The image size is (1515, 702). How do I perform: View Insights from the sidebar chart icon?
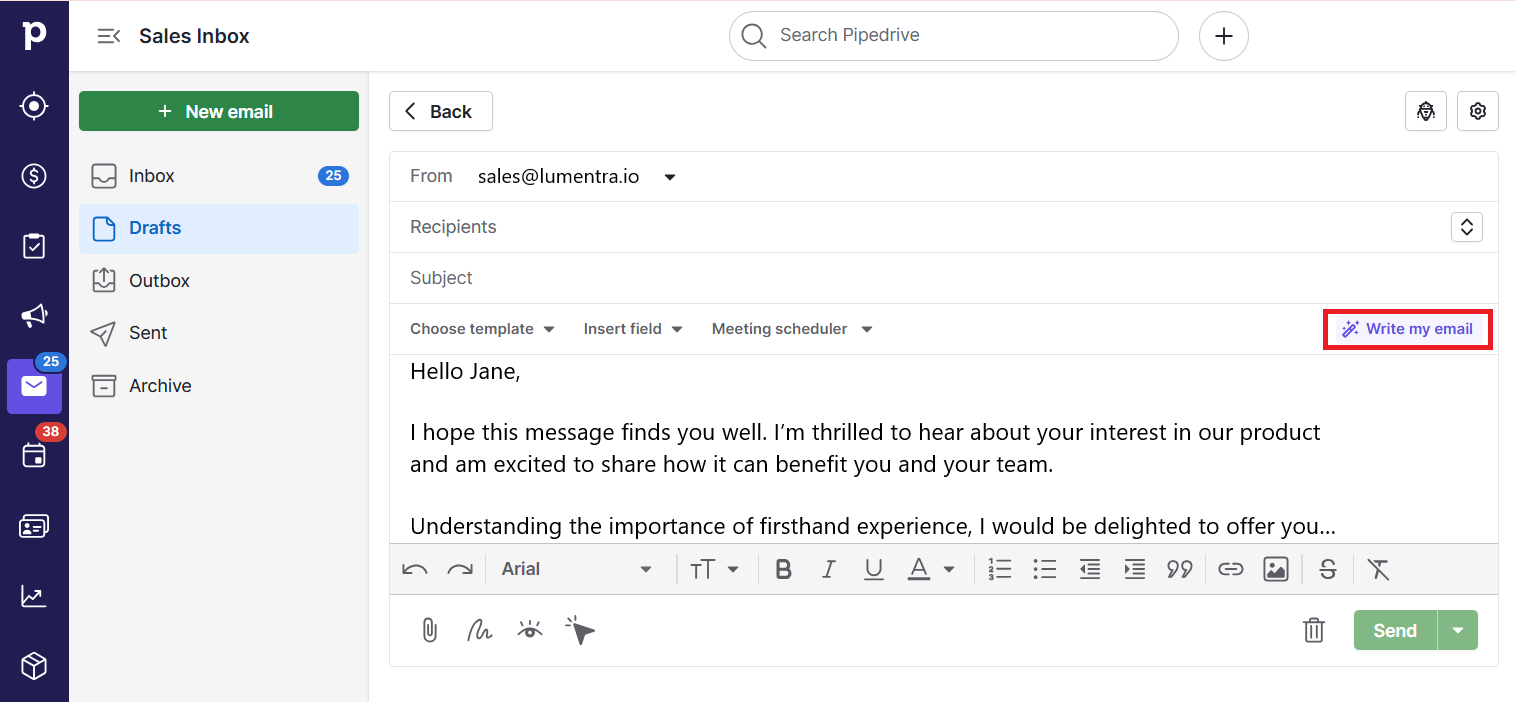[x=34, y=595]
